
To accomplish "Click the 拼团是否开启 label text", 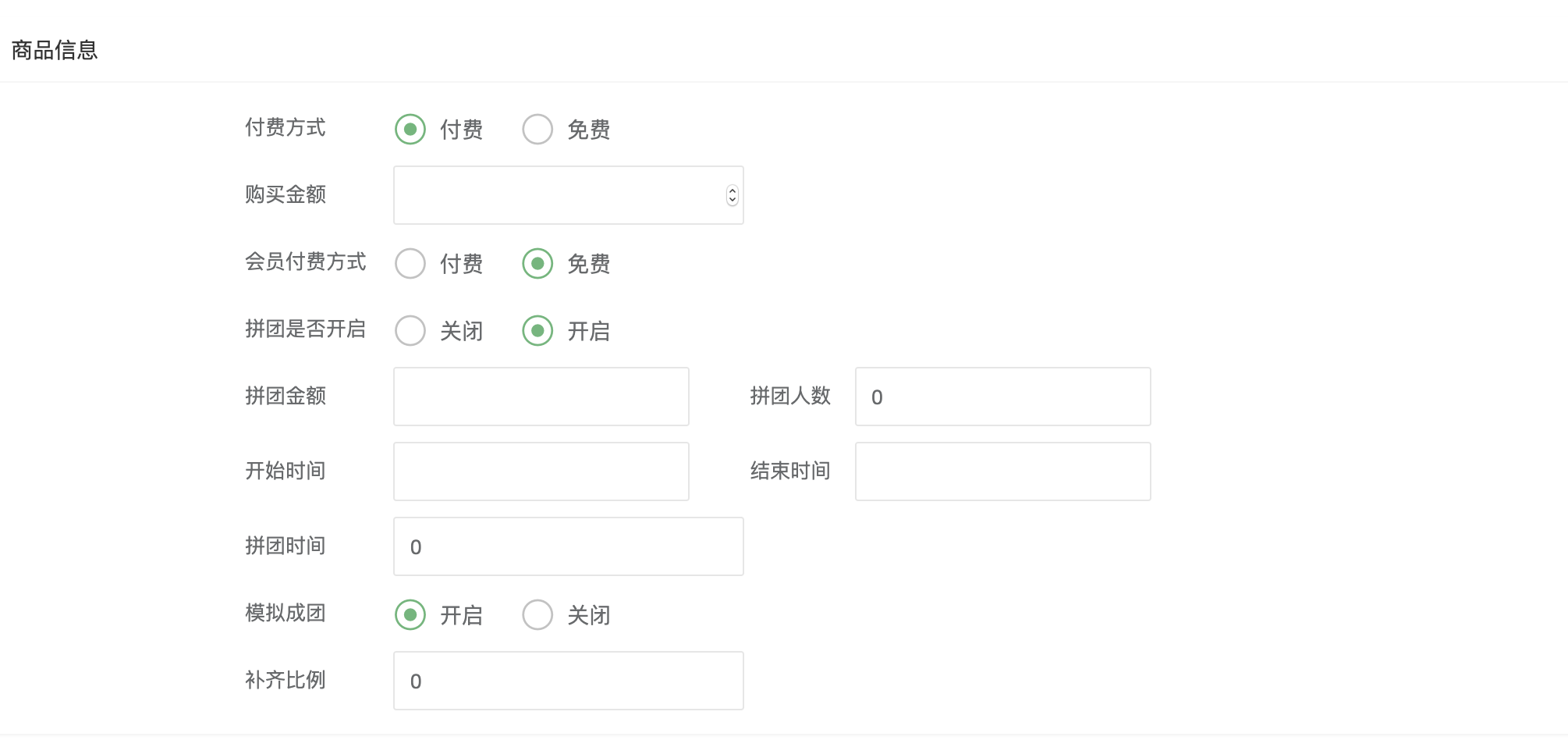I will pos(306,329).
